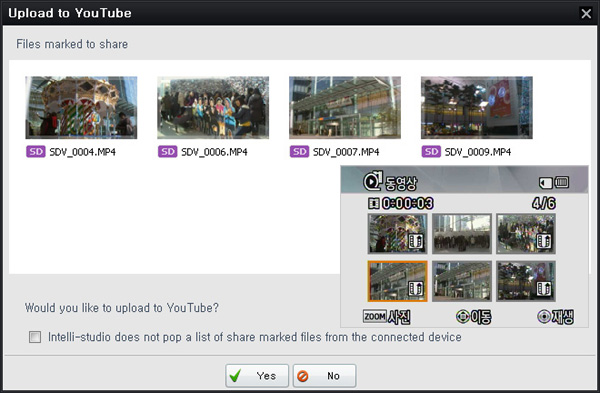Select the SDV_0007.MP4 building thumbnail
The width and height of the screenshot is (600, 393).
coord(345,108)
